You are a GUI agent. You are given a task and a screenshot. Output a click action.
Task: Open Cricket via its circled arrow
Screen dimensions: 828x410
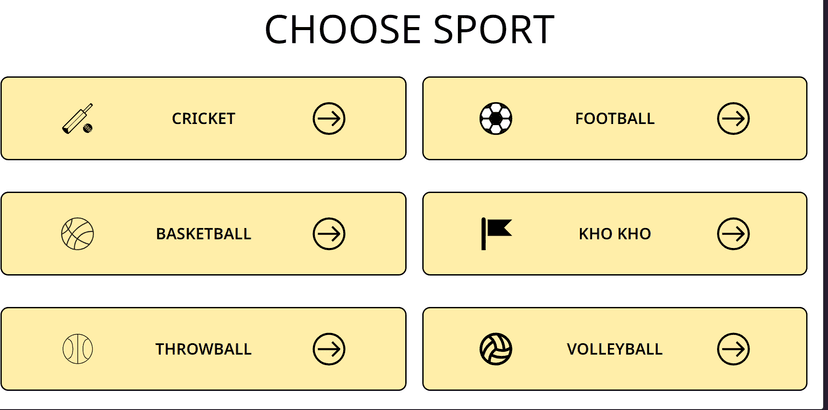(329, 118)
